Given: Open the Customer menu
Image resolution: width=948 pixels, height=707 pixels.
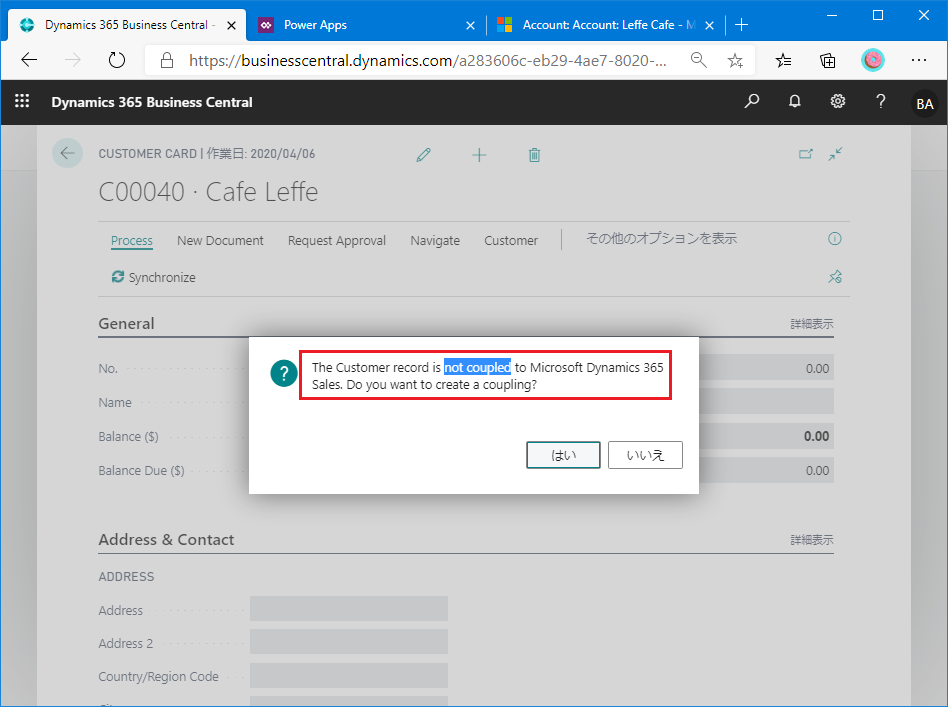Looking at the screenshot, I should point(511,241).
